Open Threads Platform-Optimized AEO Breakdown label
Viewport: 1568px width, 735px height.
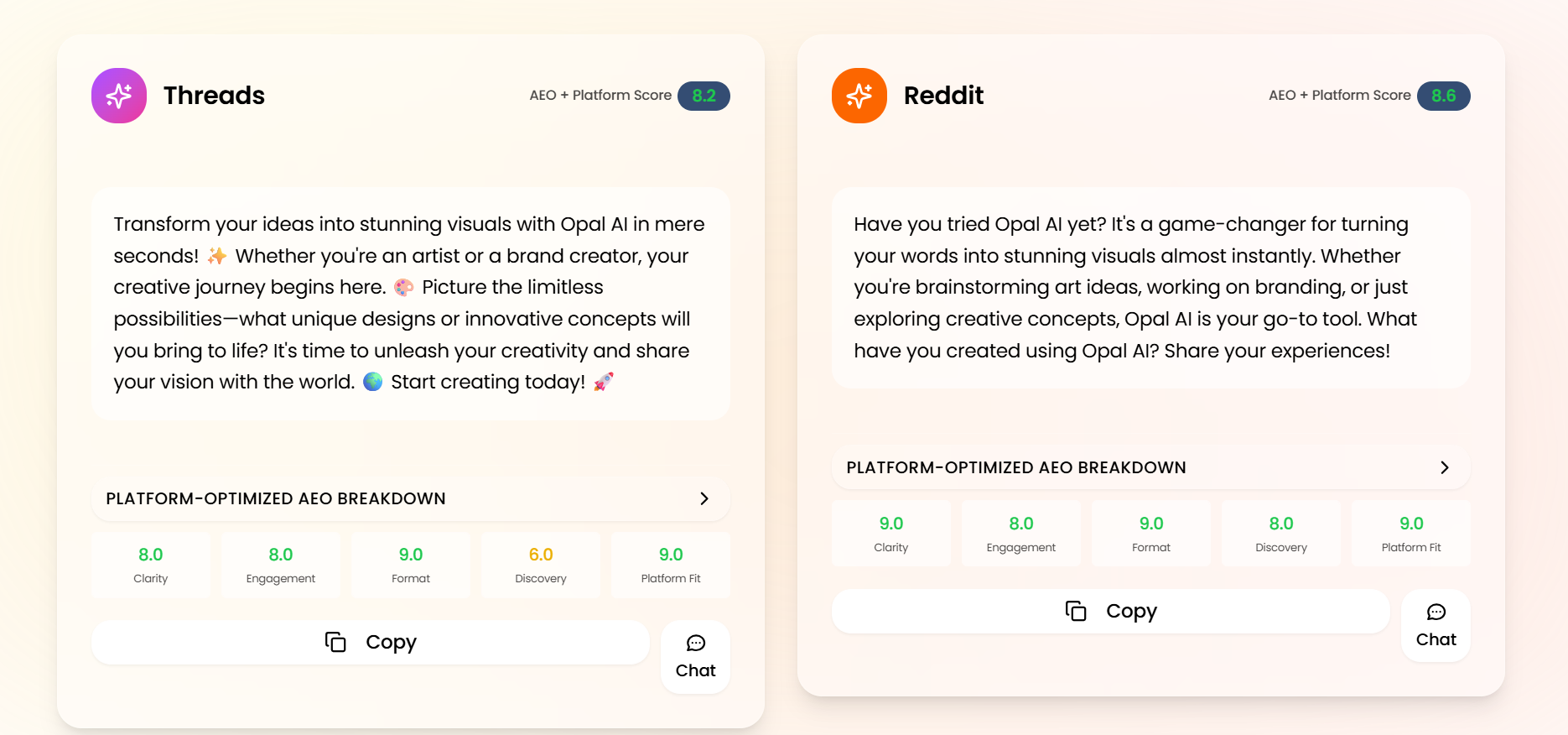point(276,498)
